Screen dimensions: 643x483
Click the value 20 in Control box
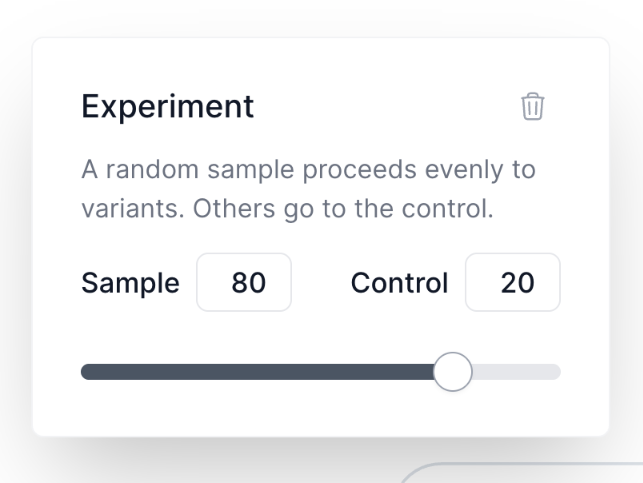pyautogui.click(x=517, y=283)
